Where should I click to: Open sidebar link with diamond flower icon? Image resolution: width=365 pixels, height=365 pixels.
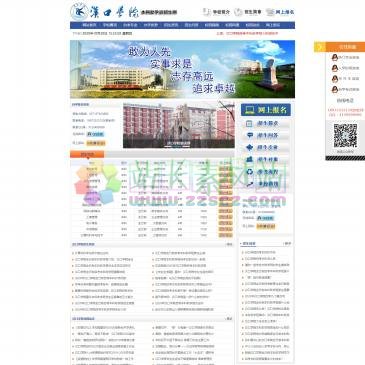click(266, 147)
